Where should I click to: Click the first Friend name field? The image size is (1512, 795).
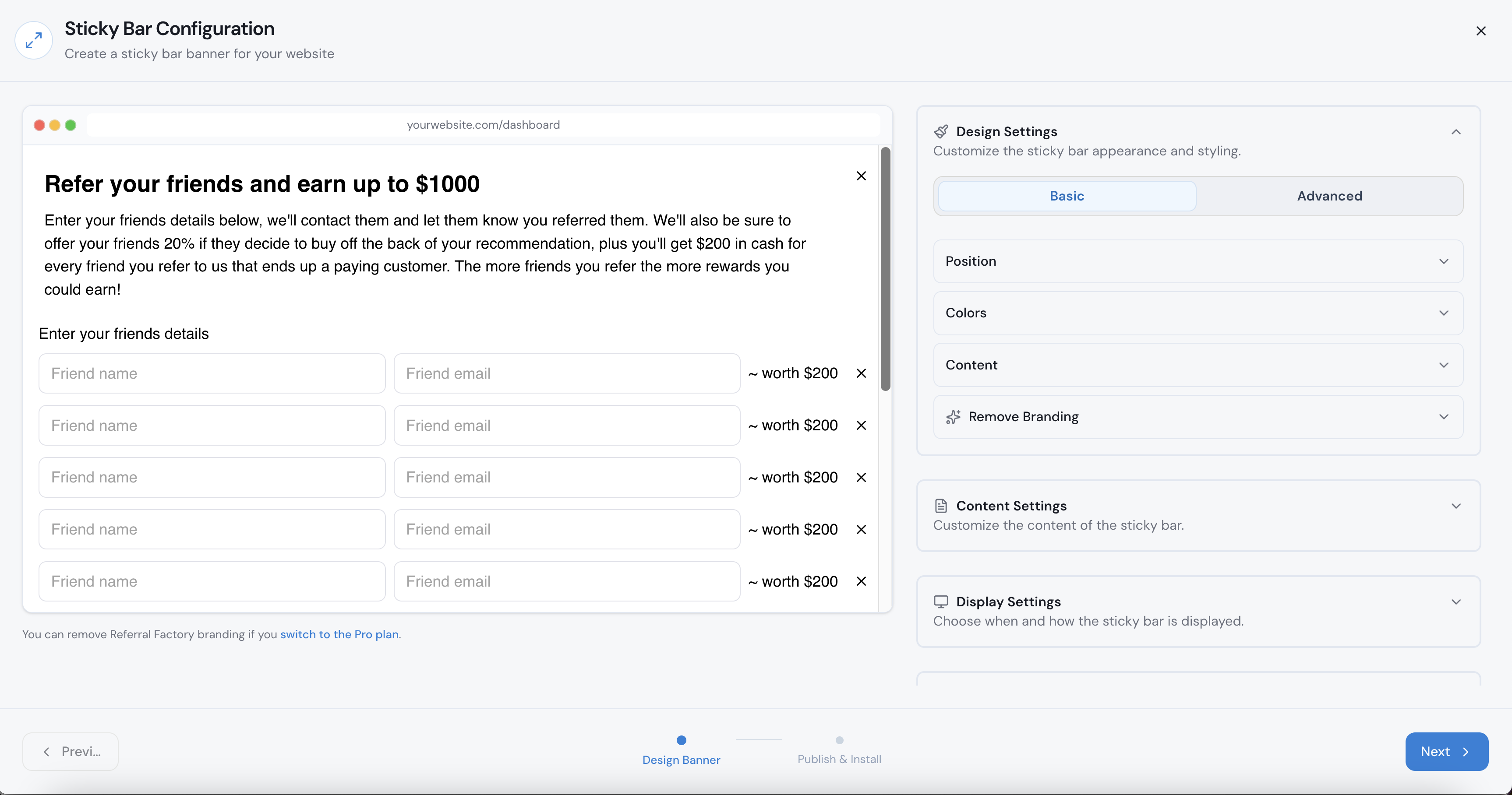coord(212,373)
